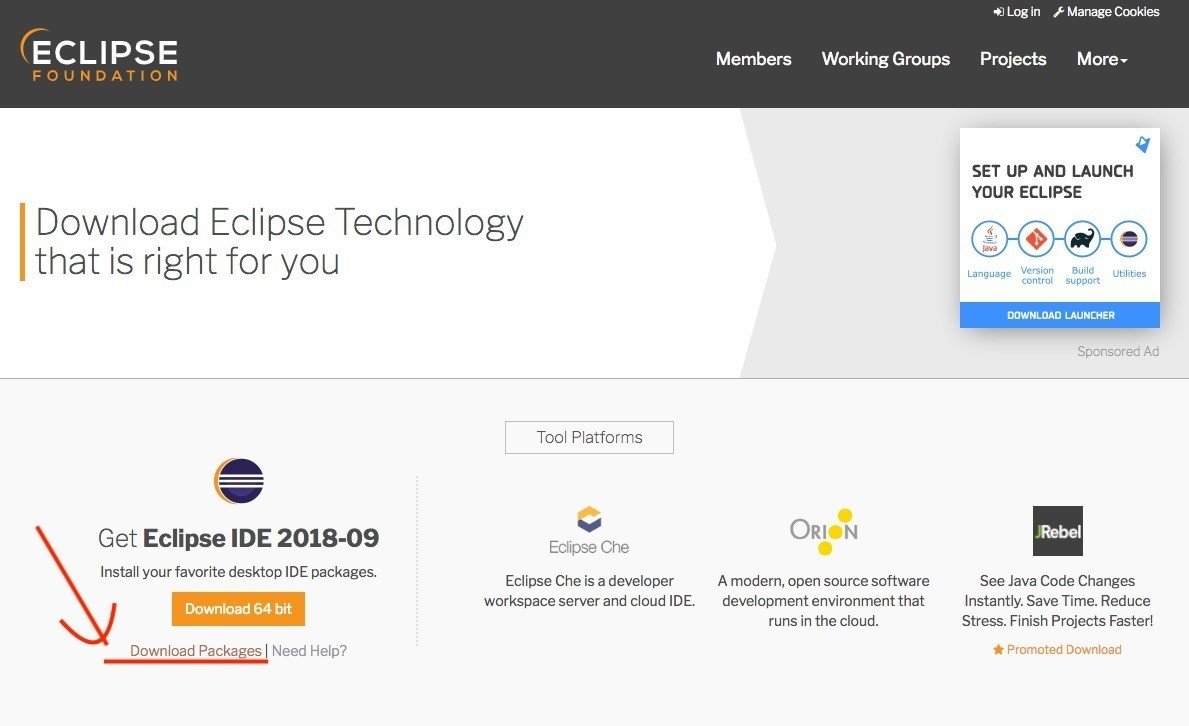Screen dimensions: 1189x726
Task: Click Set Up and Launch Your Eclipse title
Action: [x=1053, y=181]
